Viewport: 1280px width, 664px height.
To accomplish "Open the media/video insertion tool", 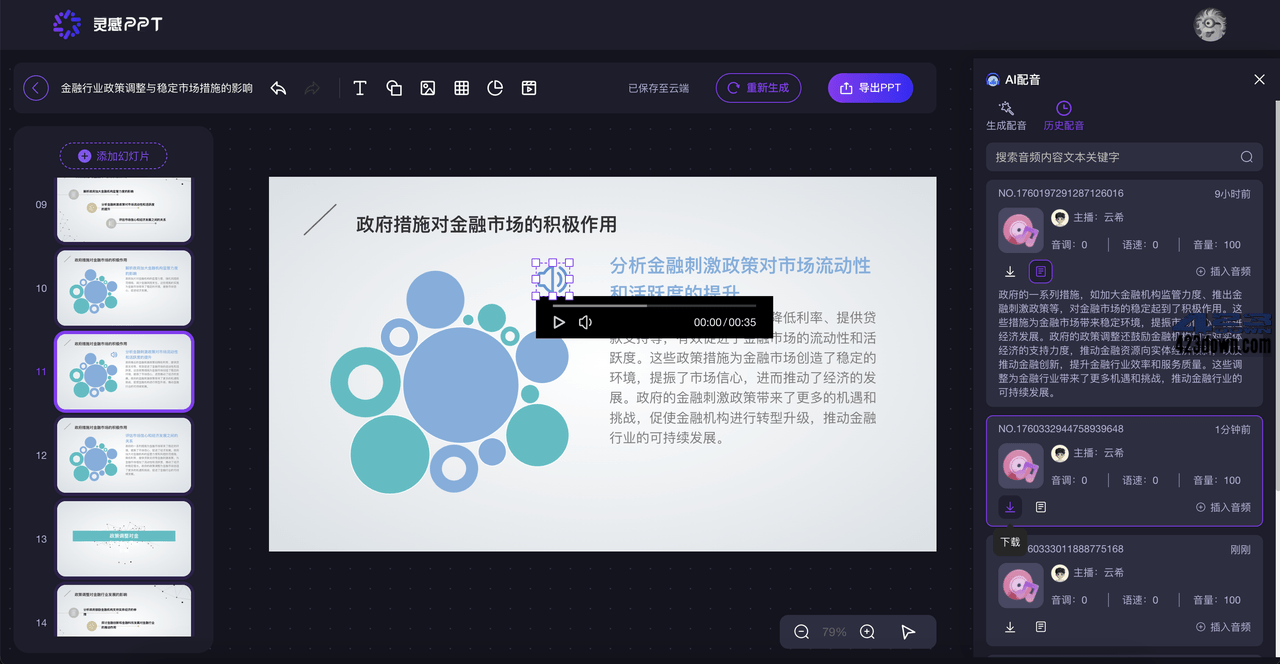I will 529,87.
